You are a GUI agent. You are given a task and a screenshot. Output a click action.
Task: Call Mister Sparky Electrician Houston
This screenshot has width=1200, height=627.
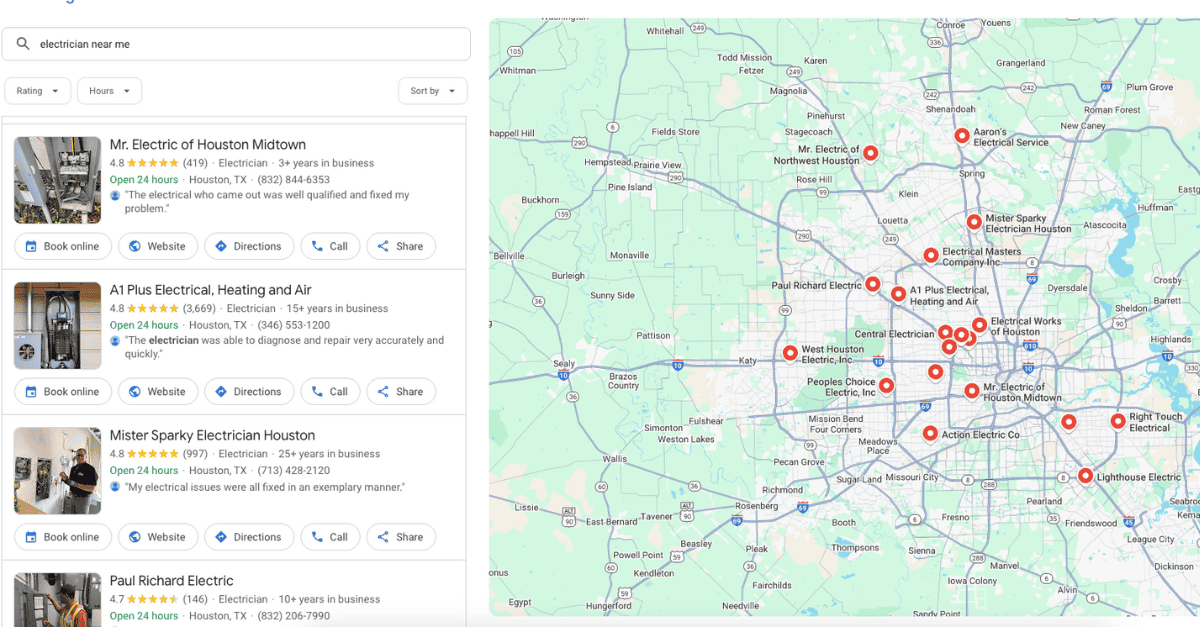click(x=330, y=537)
